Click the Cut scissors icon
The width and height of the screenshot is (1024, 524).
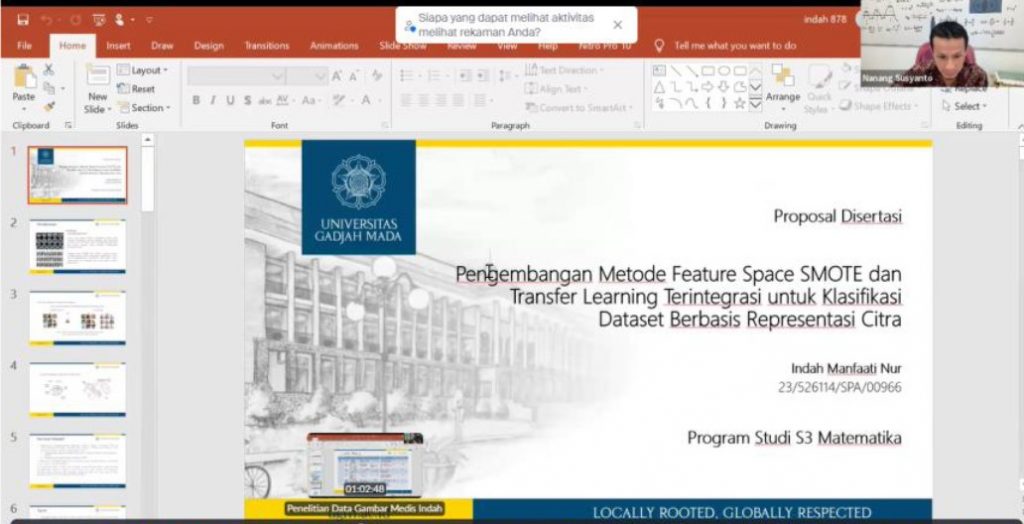pyautogui.click(x=49, y=69)
